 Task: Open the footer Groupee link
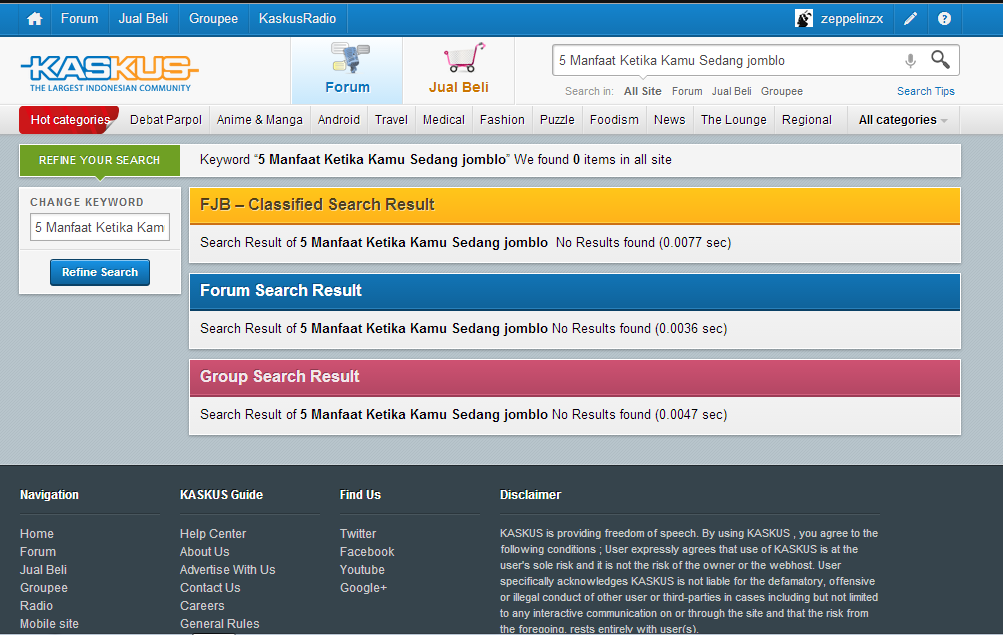[x=43, y=587]
